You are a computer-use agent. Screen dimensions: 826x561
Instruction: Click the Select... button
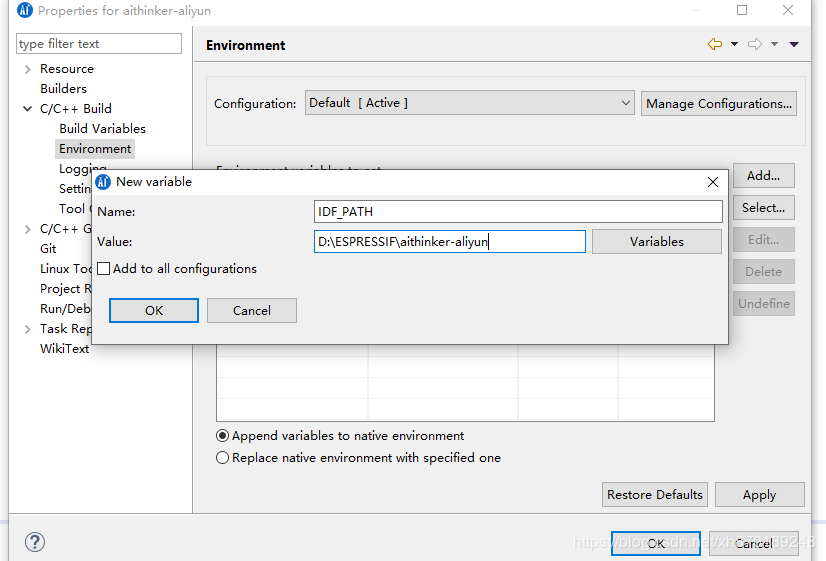pos(763,208)
